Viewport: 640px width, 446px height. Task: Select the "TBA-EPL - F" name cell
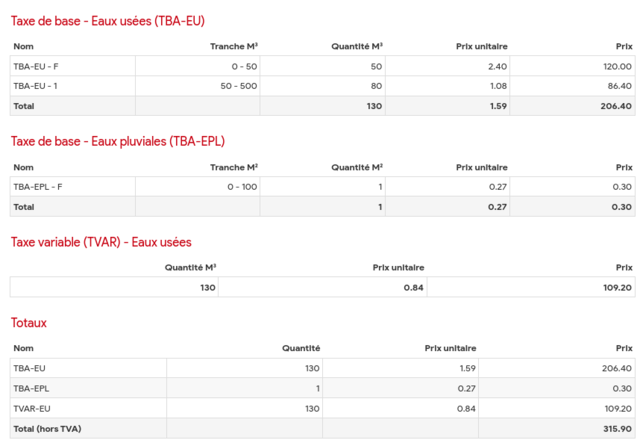(x=38, y=187)
